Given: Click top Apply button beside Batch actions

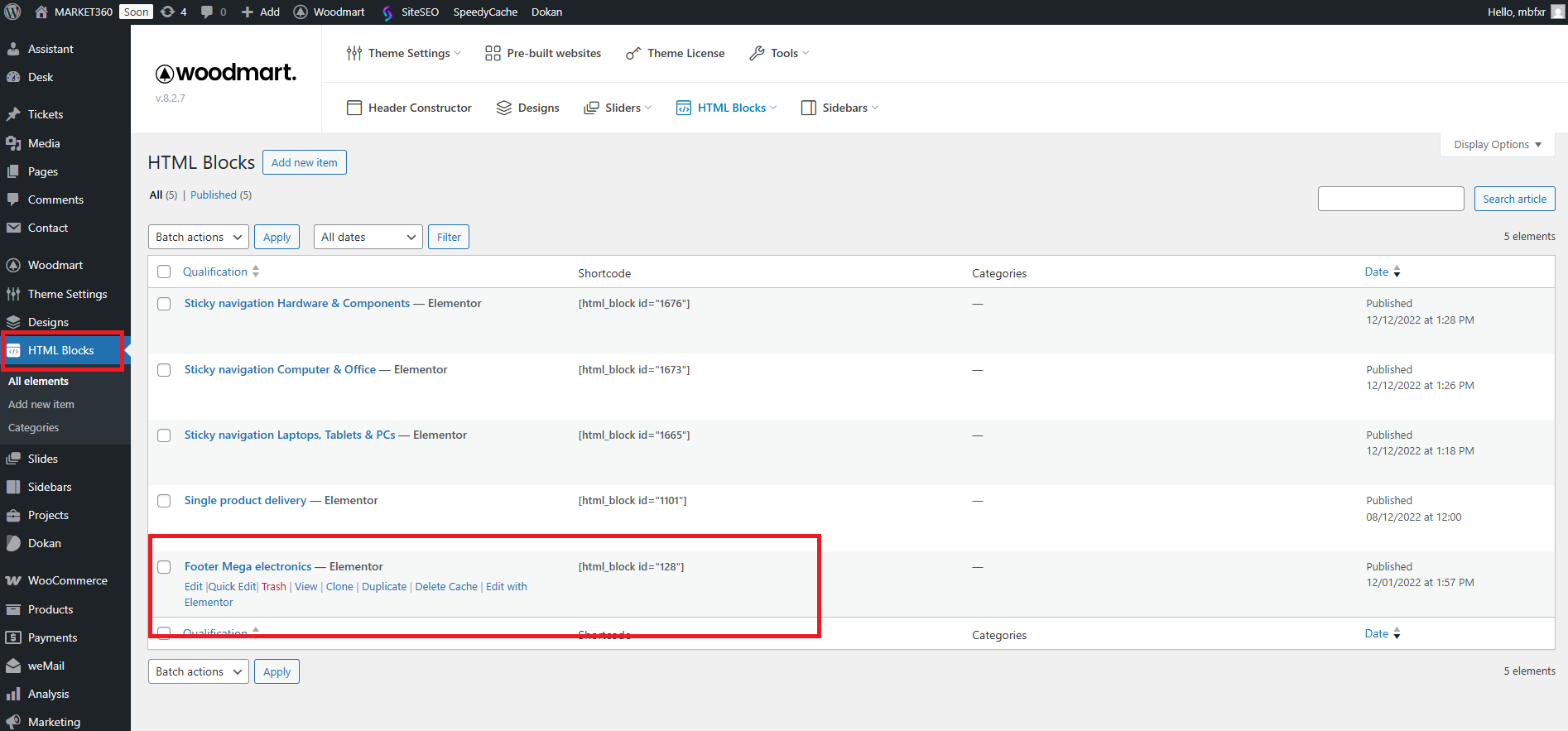Looking at the screenshot, I should 277,237.
